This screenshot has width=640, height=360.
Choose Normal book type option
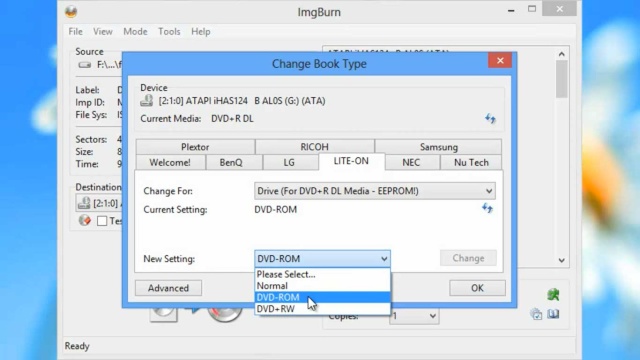pyautogui.click(x=322, y=286)
